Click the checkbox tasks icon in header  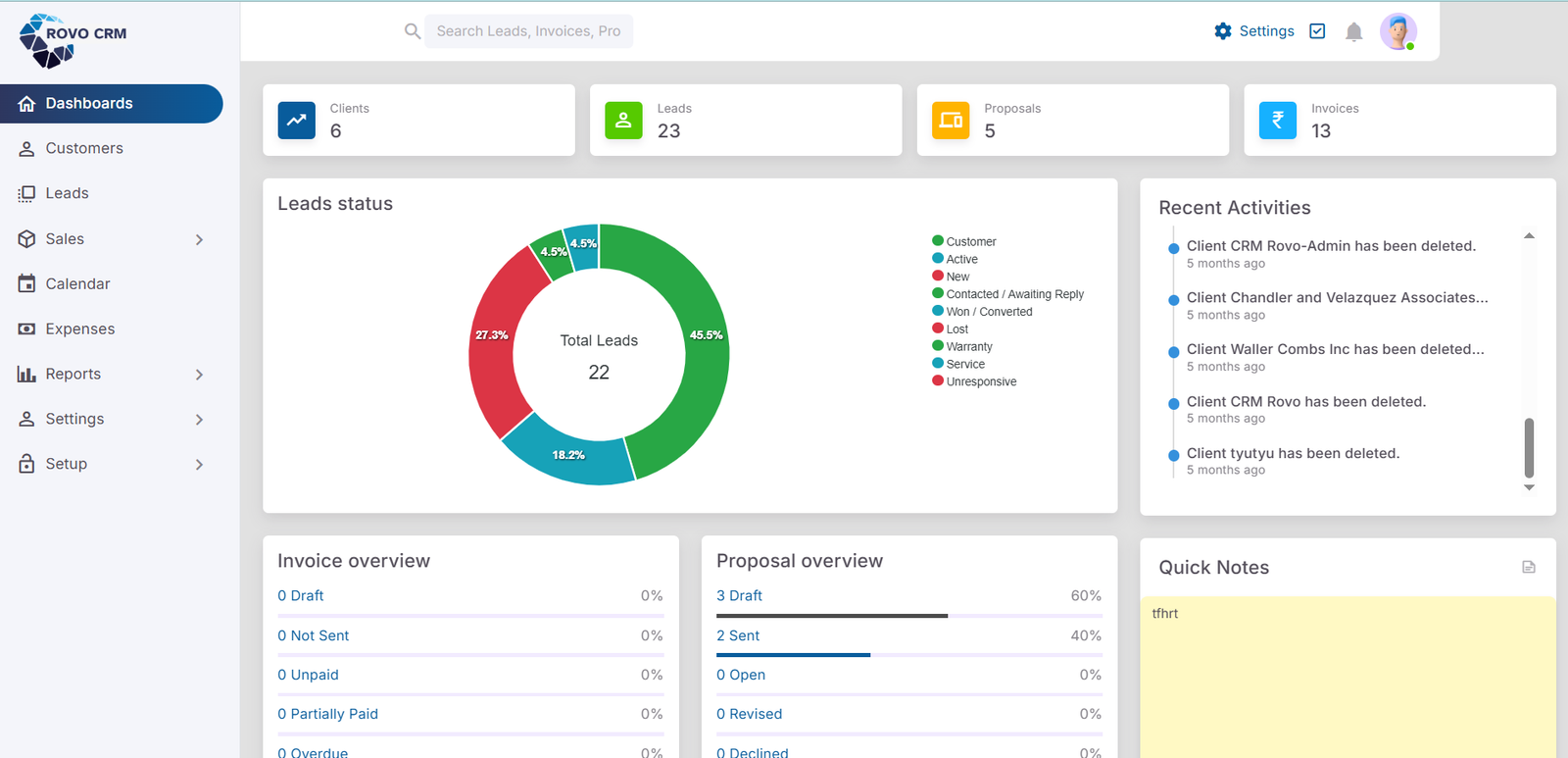(1318, 31)
